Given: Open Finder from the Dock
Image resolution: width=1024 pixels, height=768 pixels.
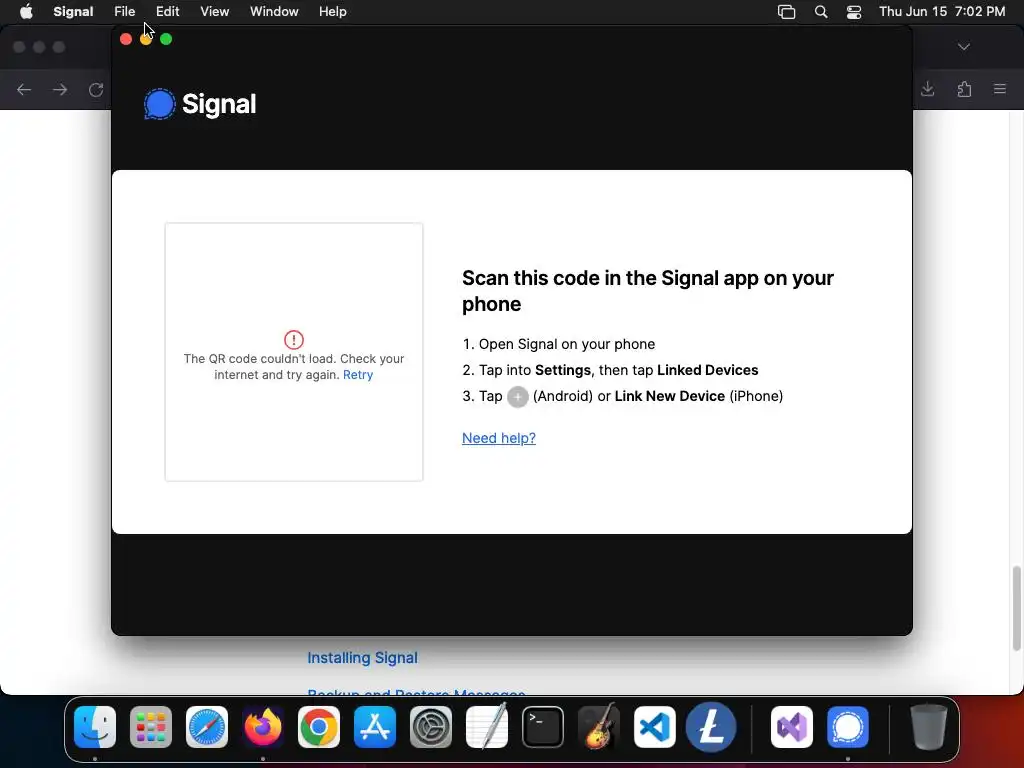Looking at the screenshot, I should tap(95, 727).
